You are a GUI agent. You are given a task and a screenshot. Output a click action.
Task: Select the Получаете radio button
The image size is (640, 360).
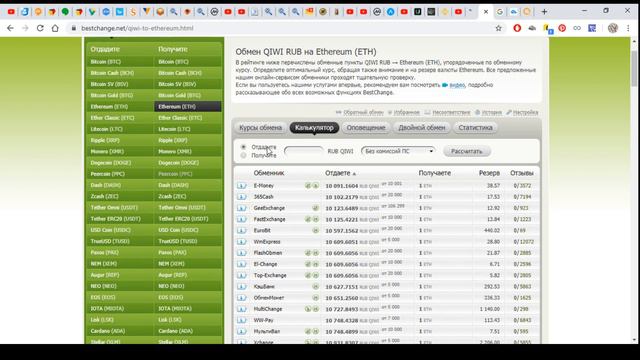coord(243,156)
